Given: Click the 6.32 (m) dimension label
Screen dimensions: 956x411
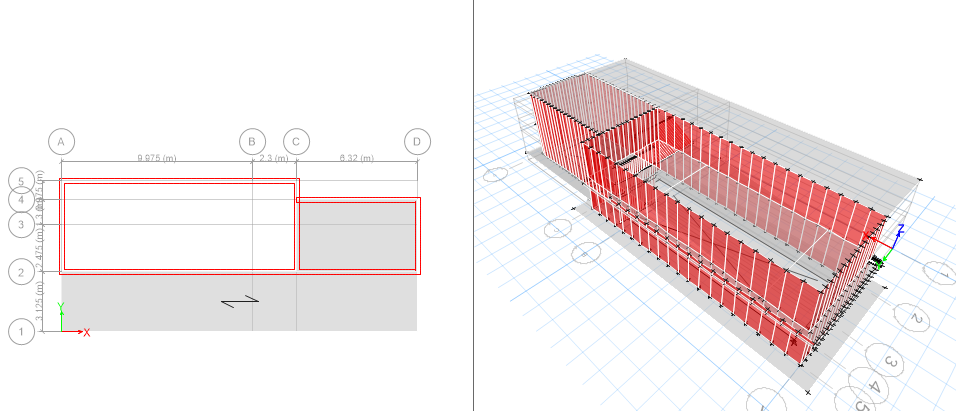Looking at the screenshot, I should tap(357, 158).
